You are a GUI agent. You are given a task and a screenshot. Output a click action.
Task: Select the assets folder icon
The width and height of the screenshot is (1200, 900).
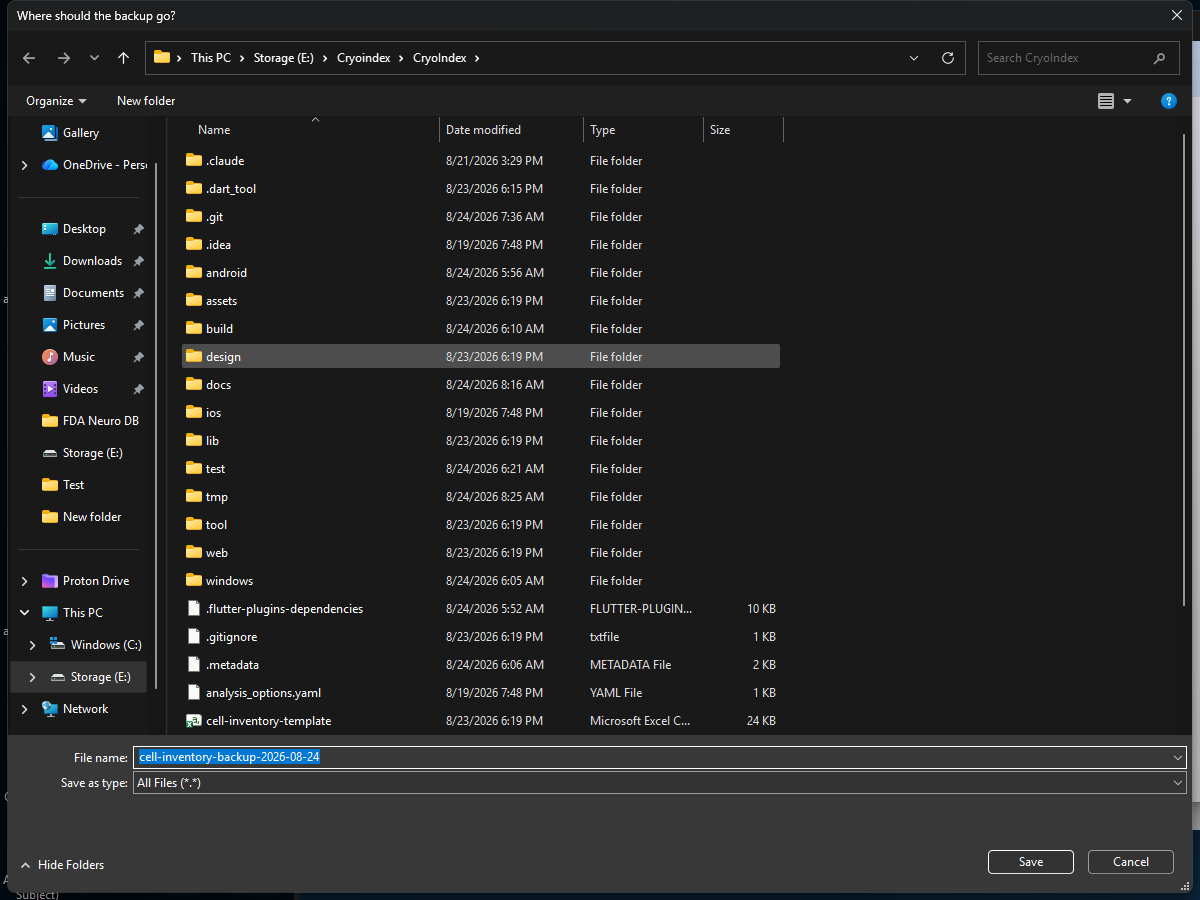[194, 300]
